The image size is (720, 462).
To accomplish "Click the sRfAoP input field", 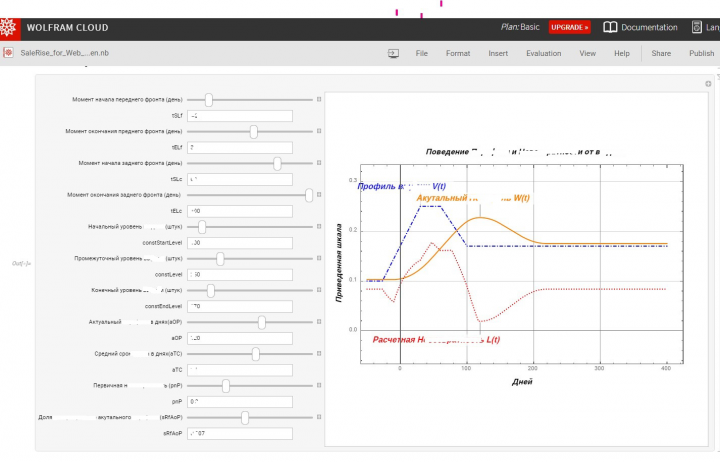I will point(240,434).
